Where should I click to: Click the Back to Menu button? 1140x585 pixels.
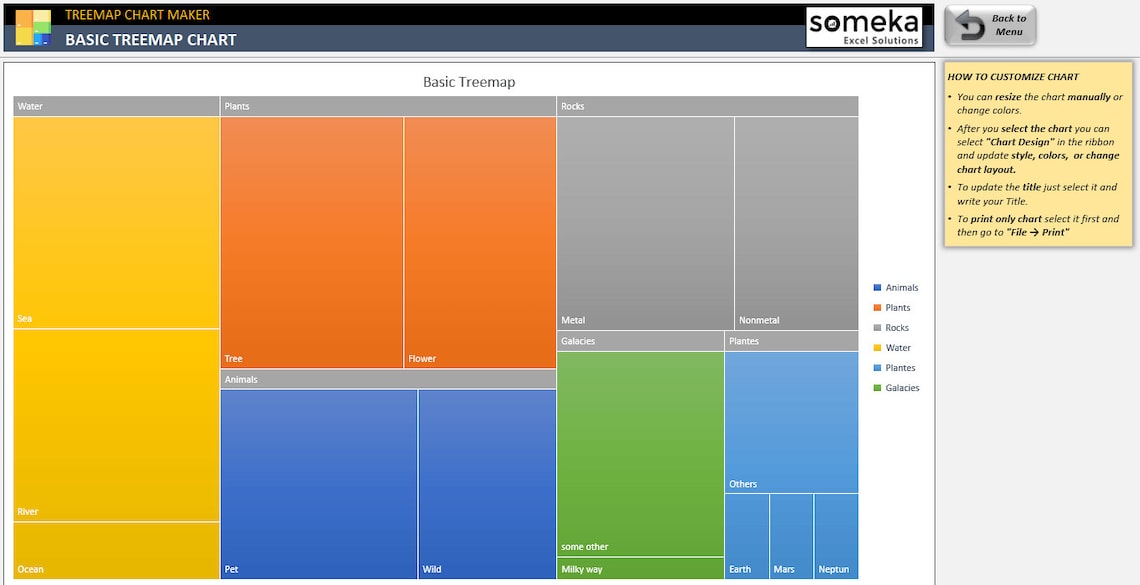[990, 25]
